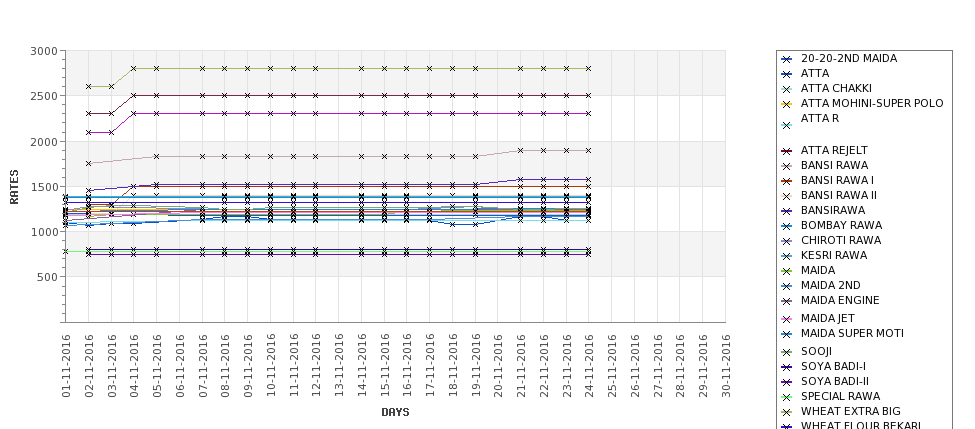
Task: Select the KESRI RAWA legend label
Action: click(x=833, y=256)
